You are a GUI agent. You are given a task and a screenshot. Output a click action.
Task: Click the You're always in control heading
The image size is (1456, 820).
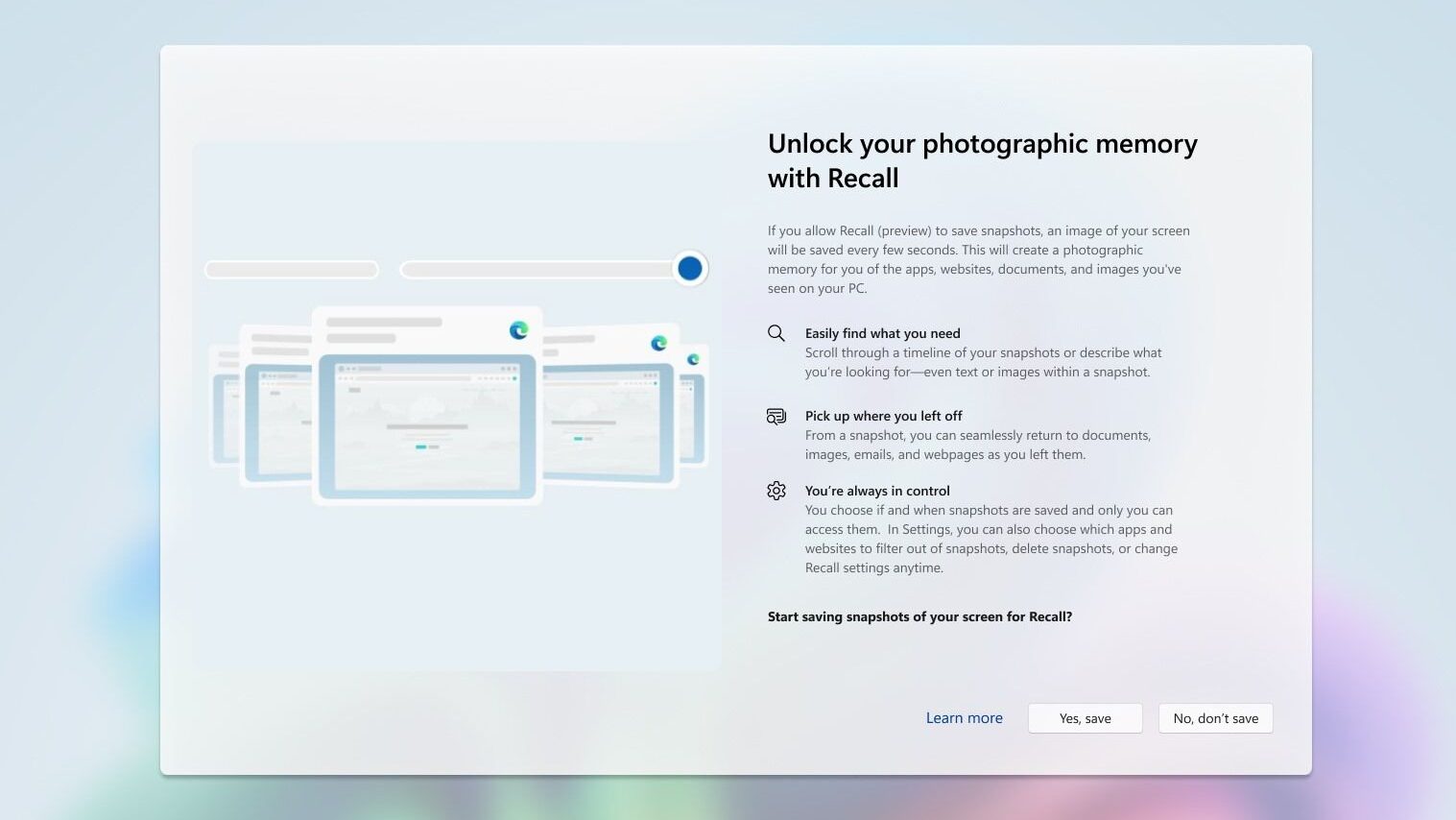coord(877,491)
